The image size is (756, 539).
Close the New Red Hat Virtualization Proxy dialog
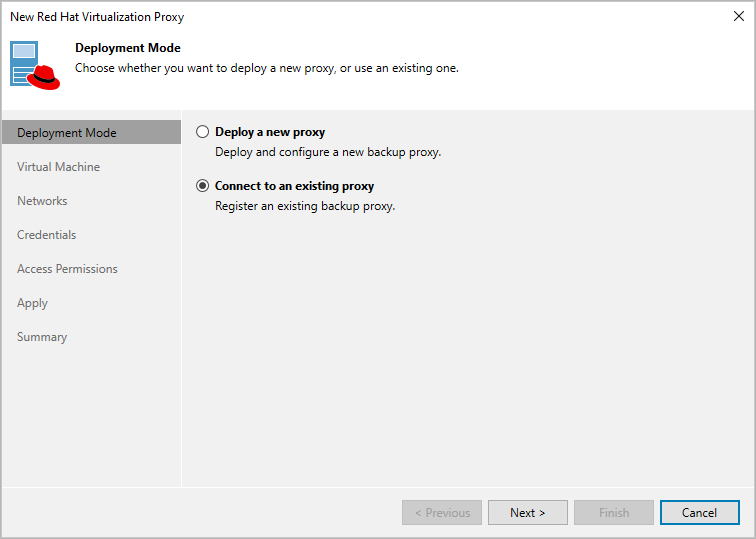tap(739, 16)
